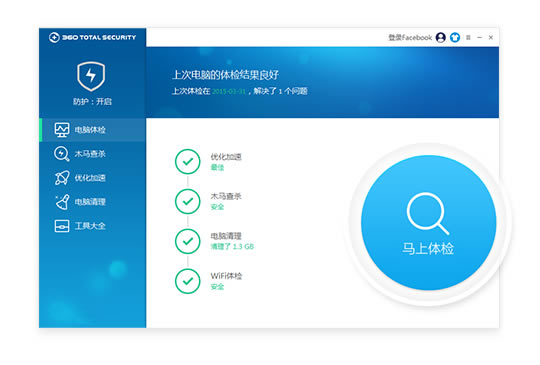The image size is (540, 365).
Task: Click the 登录Facebook link
Action: [410, 38]
